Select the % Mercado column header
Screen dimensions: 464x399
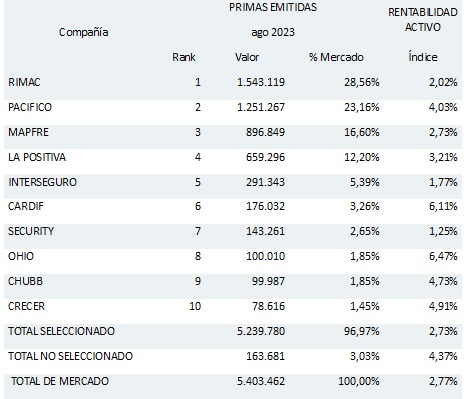pos(336,57)
